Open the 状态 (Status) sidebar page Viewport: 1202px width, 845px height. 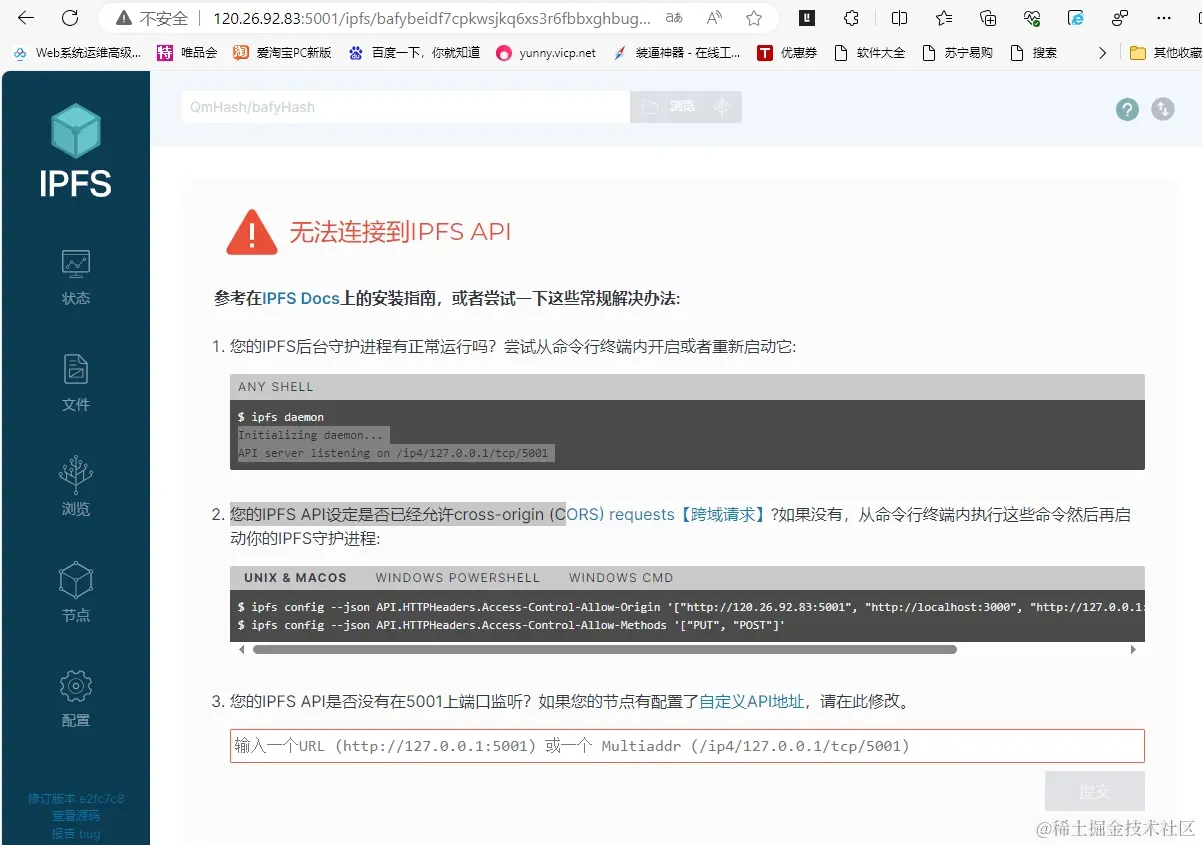pyautogui.click(x=76, y=277)
